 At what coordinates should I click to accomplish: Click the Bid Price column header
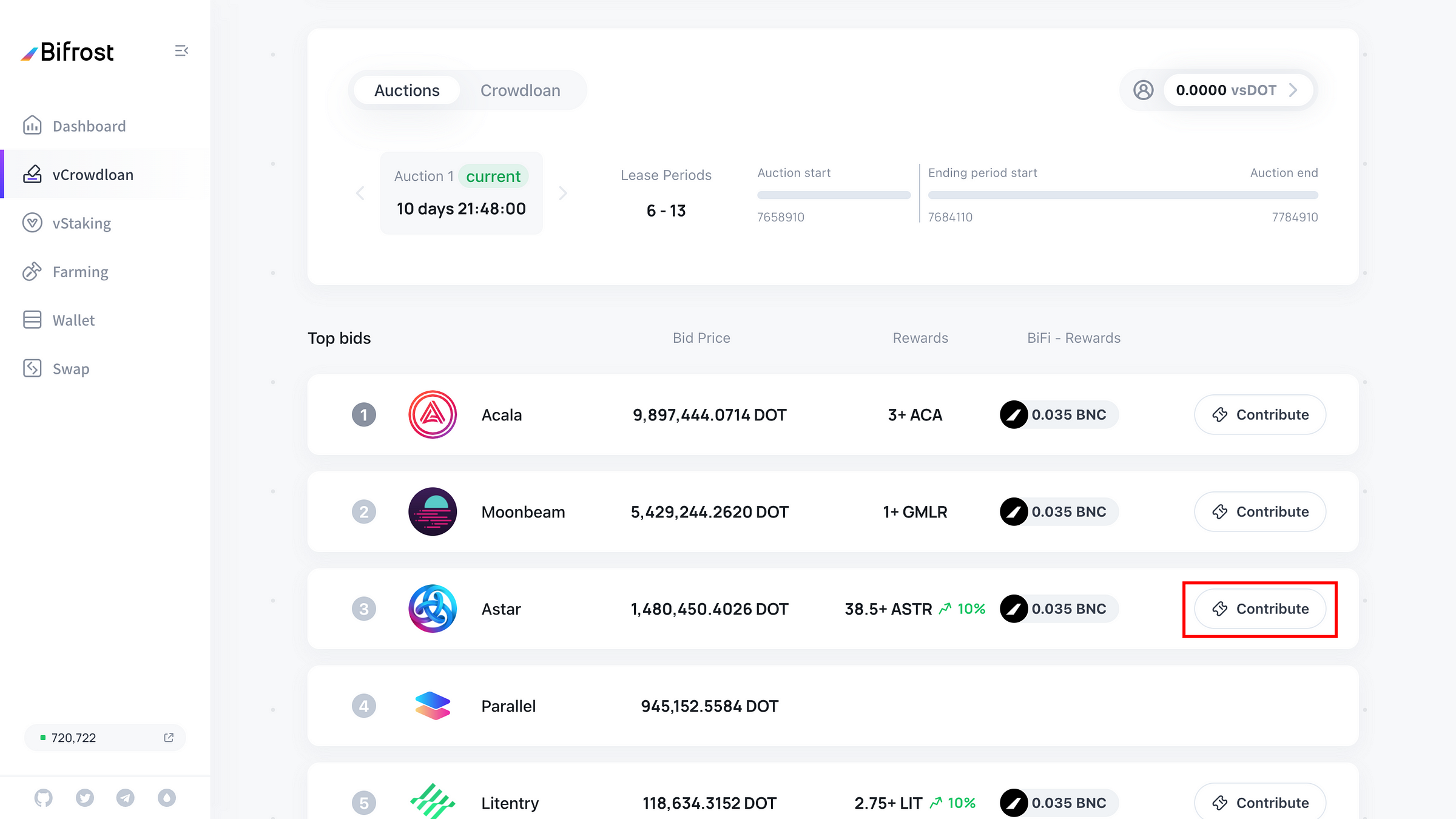pos(701,337)
